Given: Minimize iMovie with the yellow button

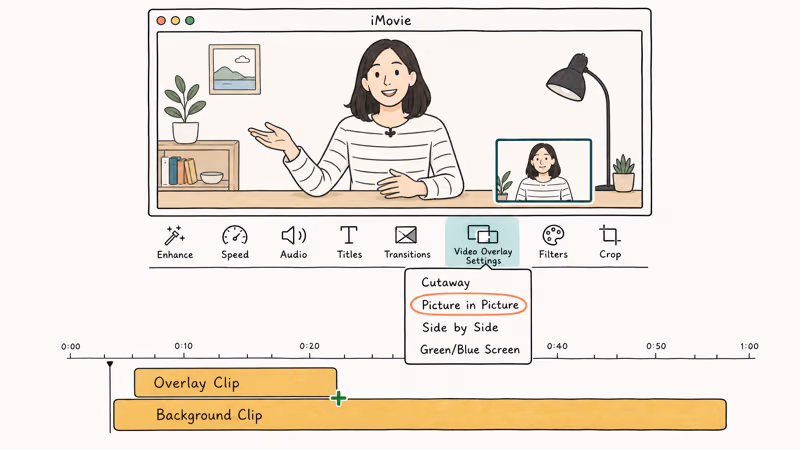Looking at the screenshot, I should pos(176,20).
